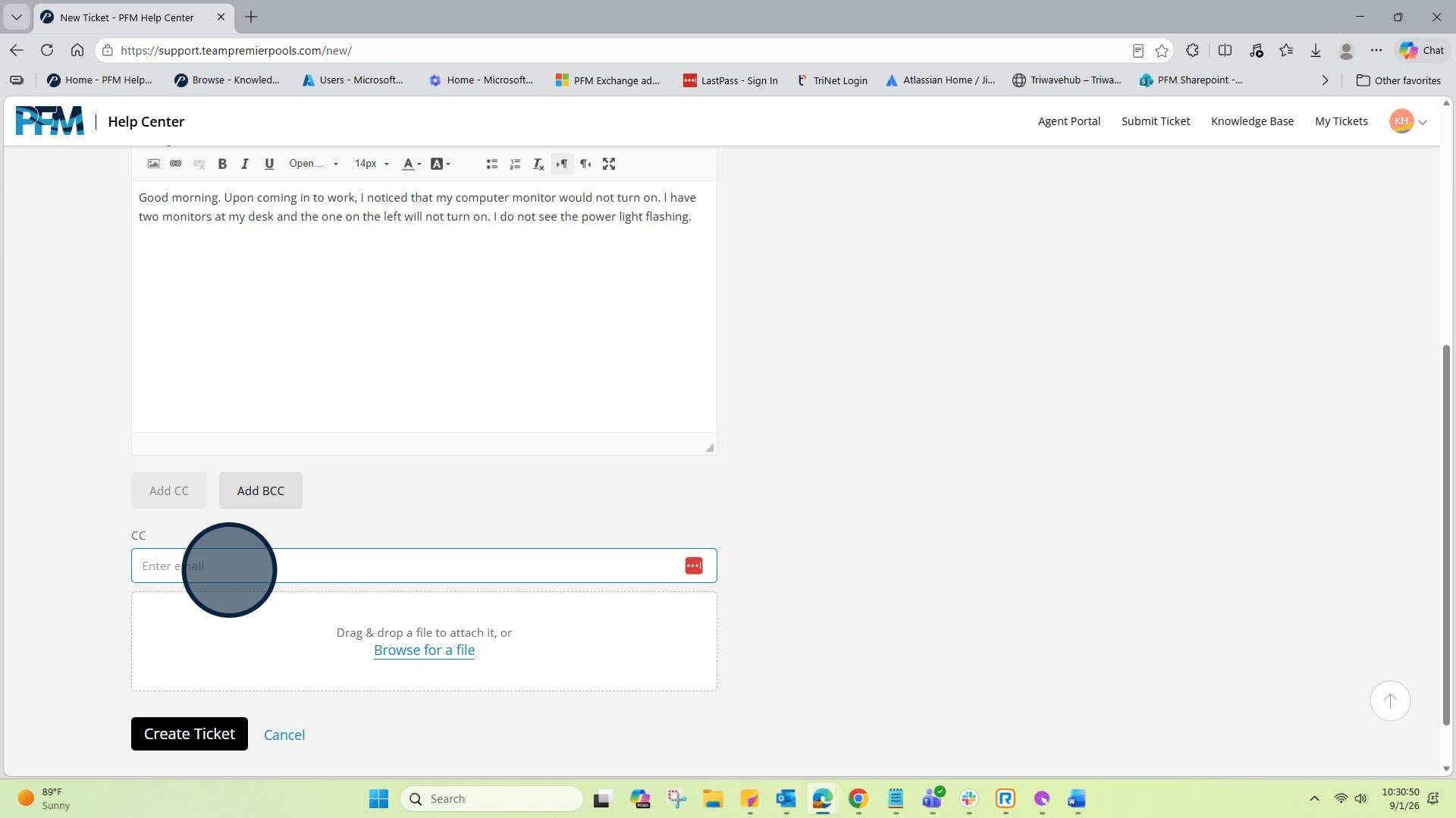The width and height of the screenshot is (1456, 818).
Task: Open the Knowledge Base
Action: pyautogui.click(x=1252, y=121)
